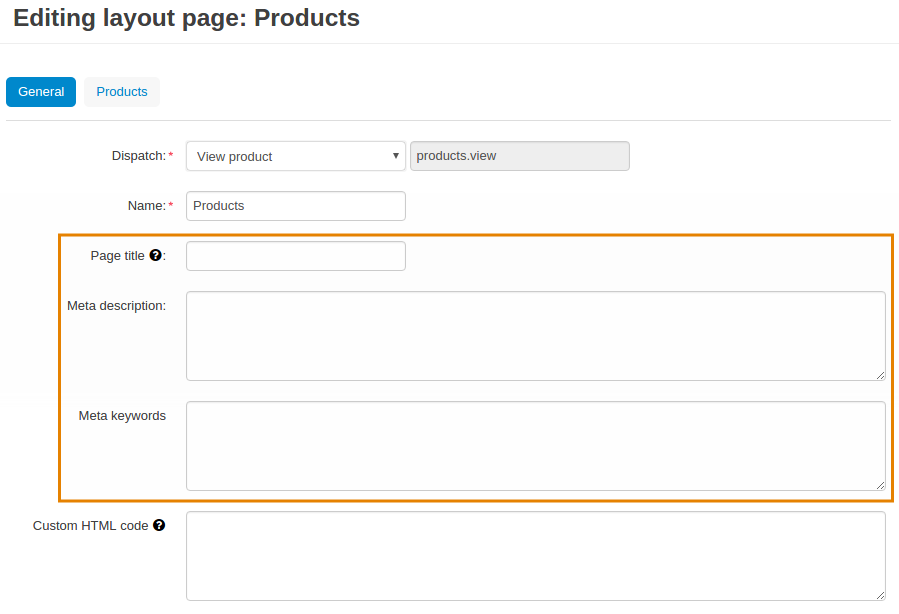This screenshot has width=899, height=614.
Task: Click the Custom HTML code label text
Action: tap(91, 526)
